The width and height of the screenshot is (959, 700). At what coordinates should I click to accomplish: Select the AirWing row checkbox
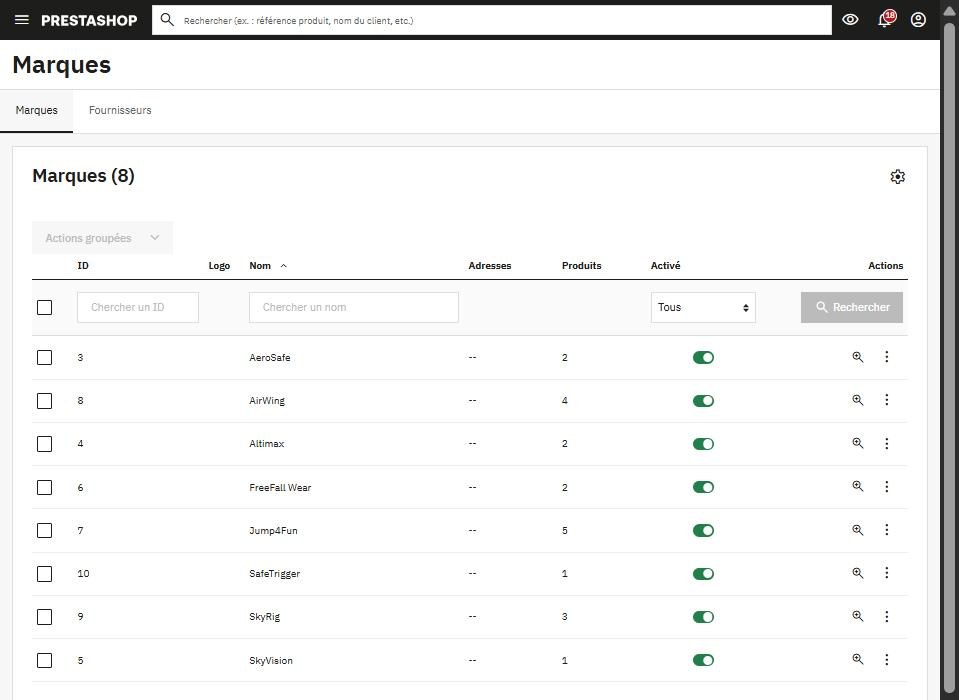coord(45,400)
